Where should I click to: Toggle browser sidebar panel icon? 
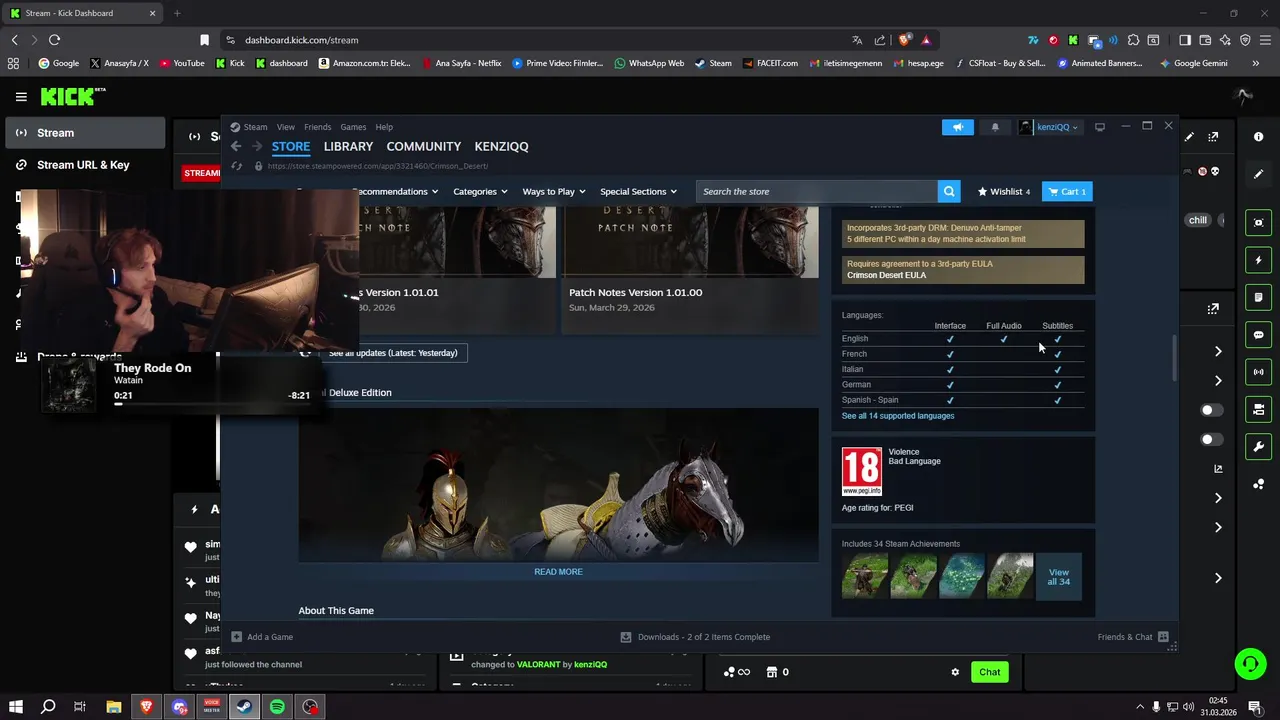[1185, 40]
